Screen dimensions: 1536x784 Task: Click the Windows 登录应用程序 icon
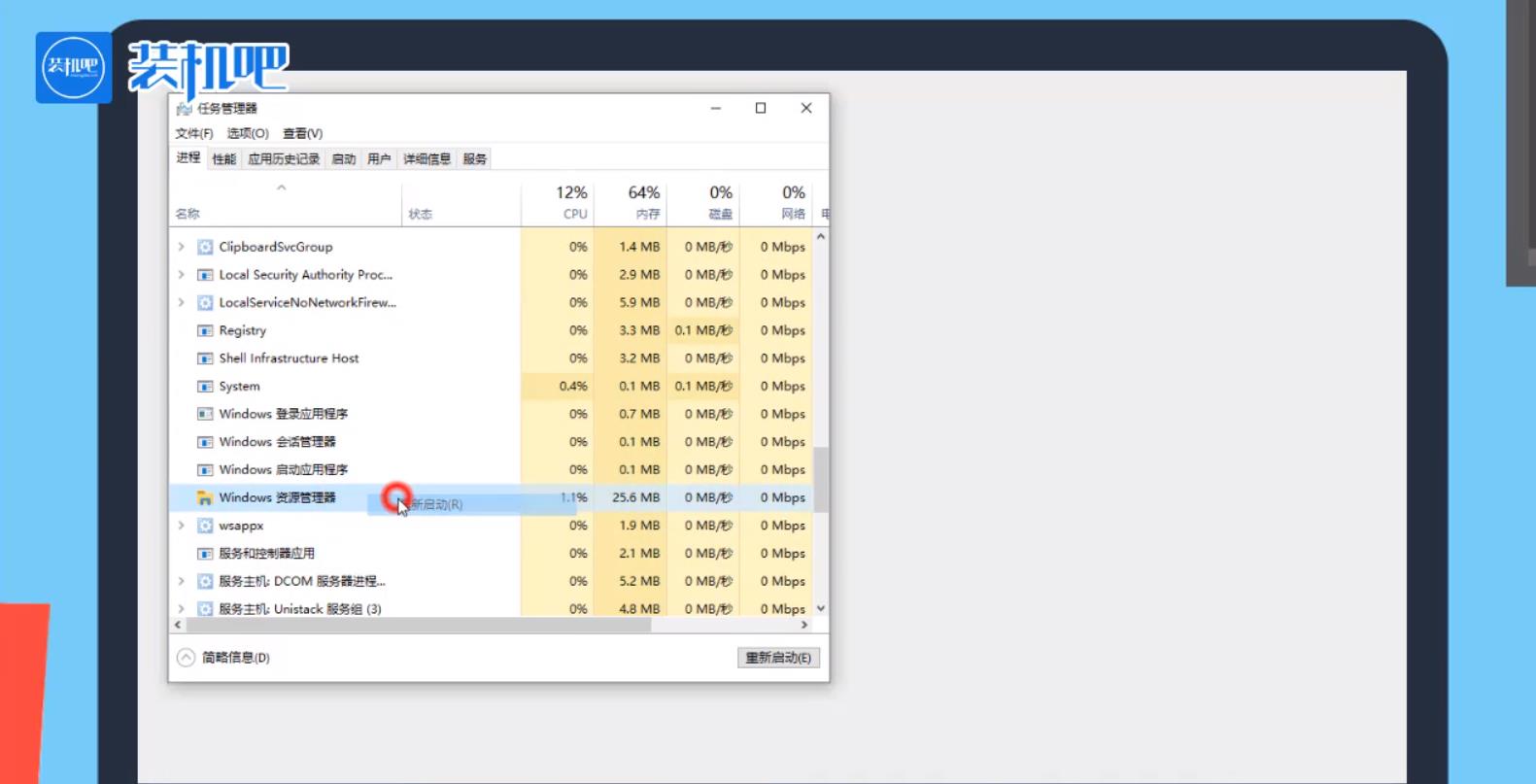[x=205, y=414]
